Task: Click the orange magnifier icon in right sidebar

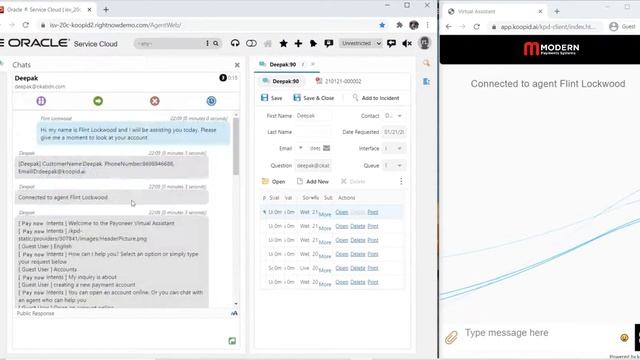Action: click(x=426, y=63)
